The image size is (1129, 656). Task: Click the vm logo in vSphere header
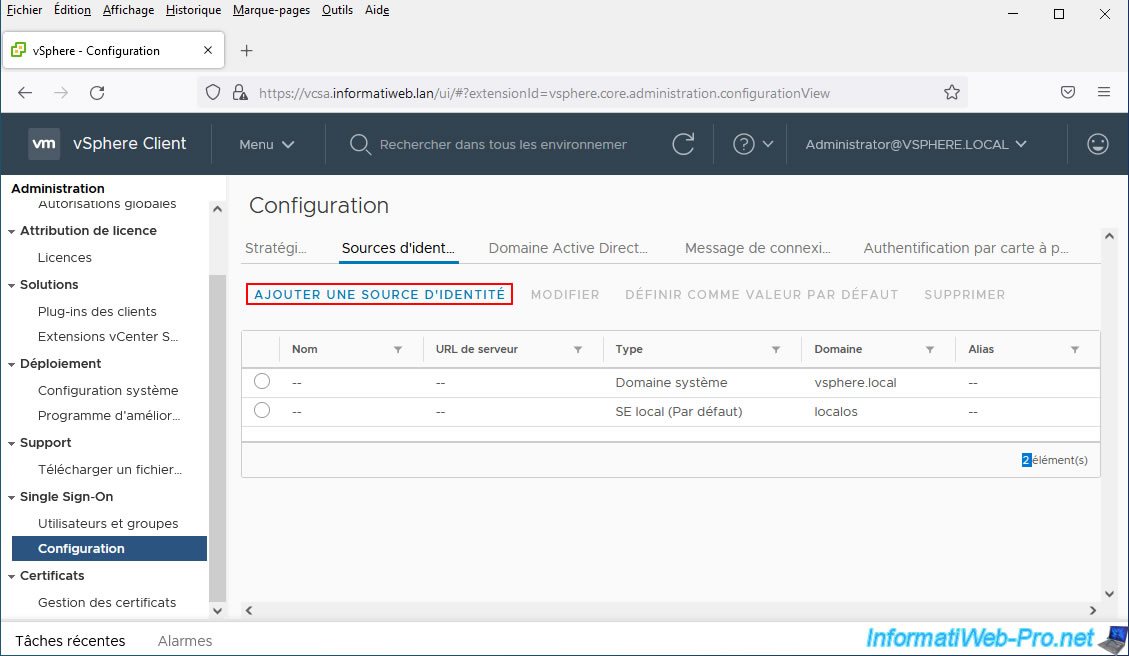click(x=44, y=144)
